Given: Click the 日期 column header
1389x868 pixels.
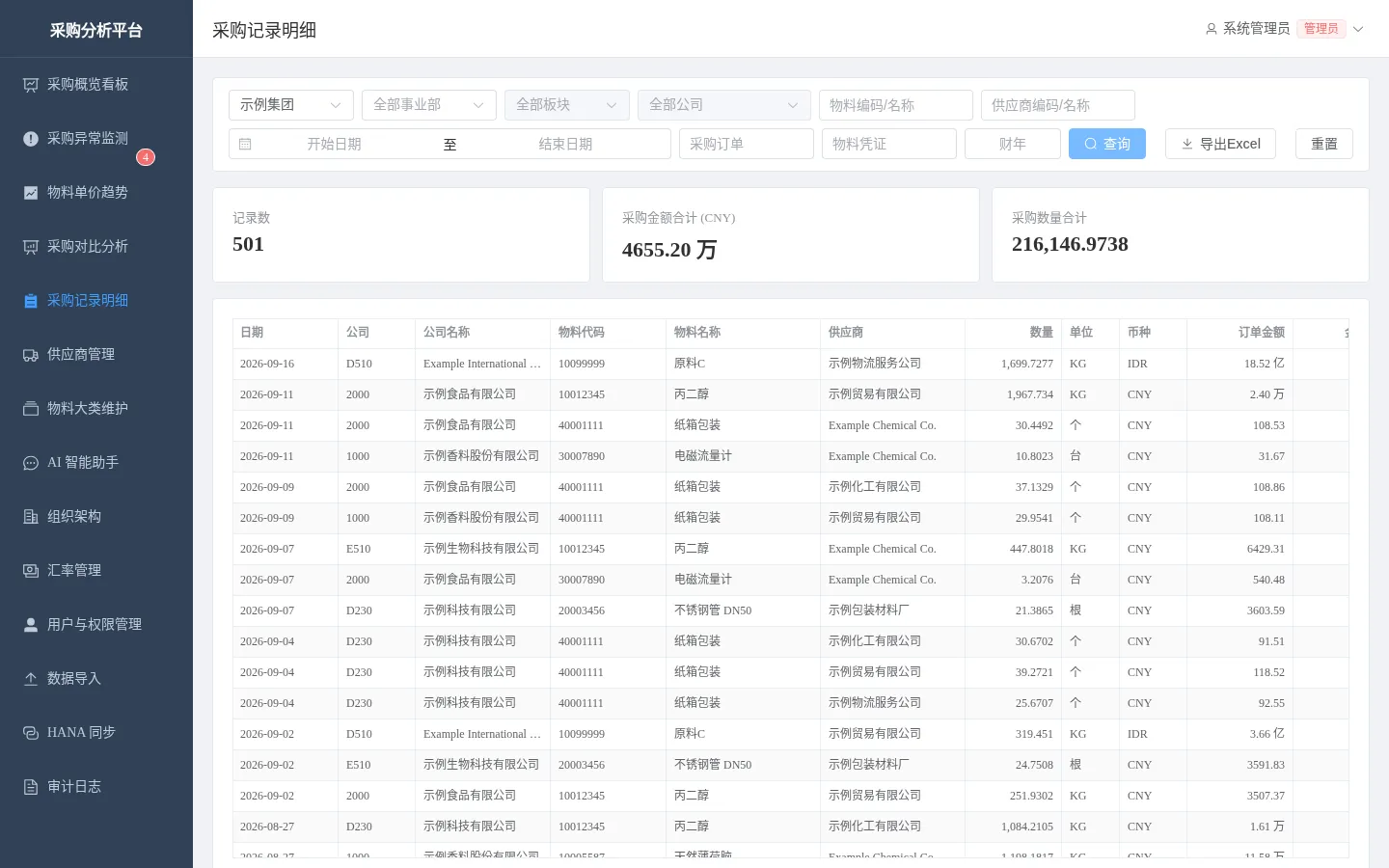Looking at the screenshot, I should (286, 333).
